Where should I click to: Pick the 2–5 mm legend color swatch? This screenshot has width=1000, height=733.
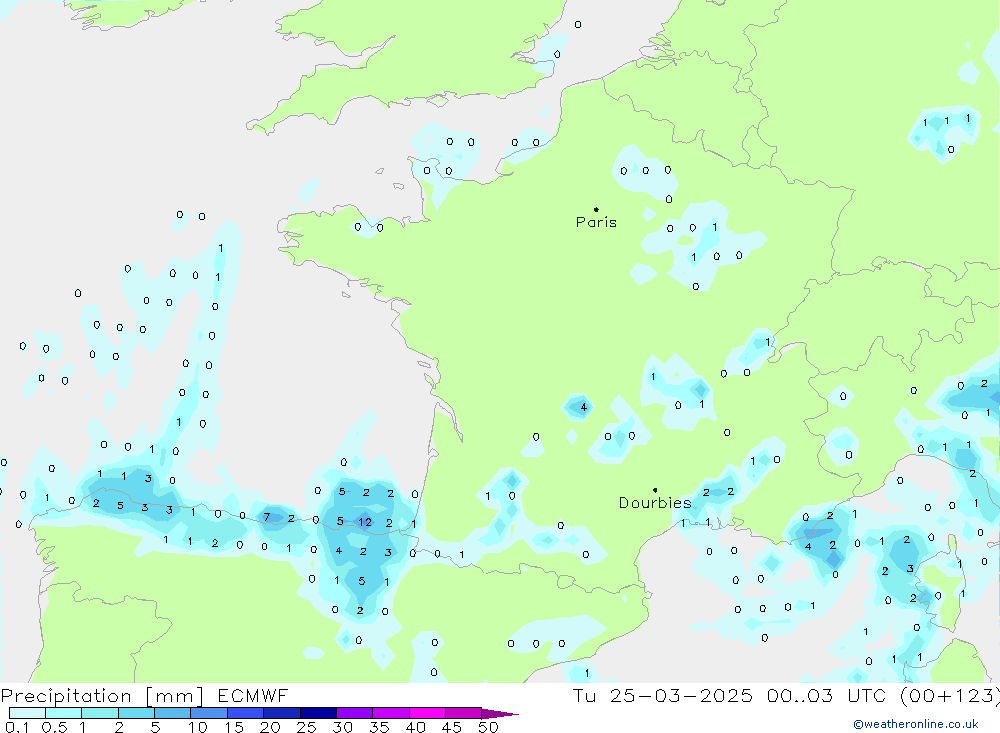click(136, 713)
